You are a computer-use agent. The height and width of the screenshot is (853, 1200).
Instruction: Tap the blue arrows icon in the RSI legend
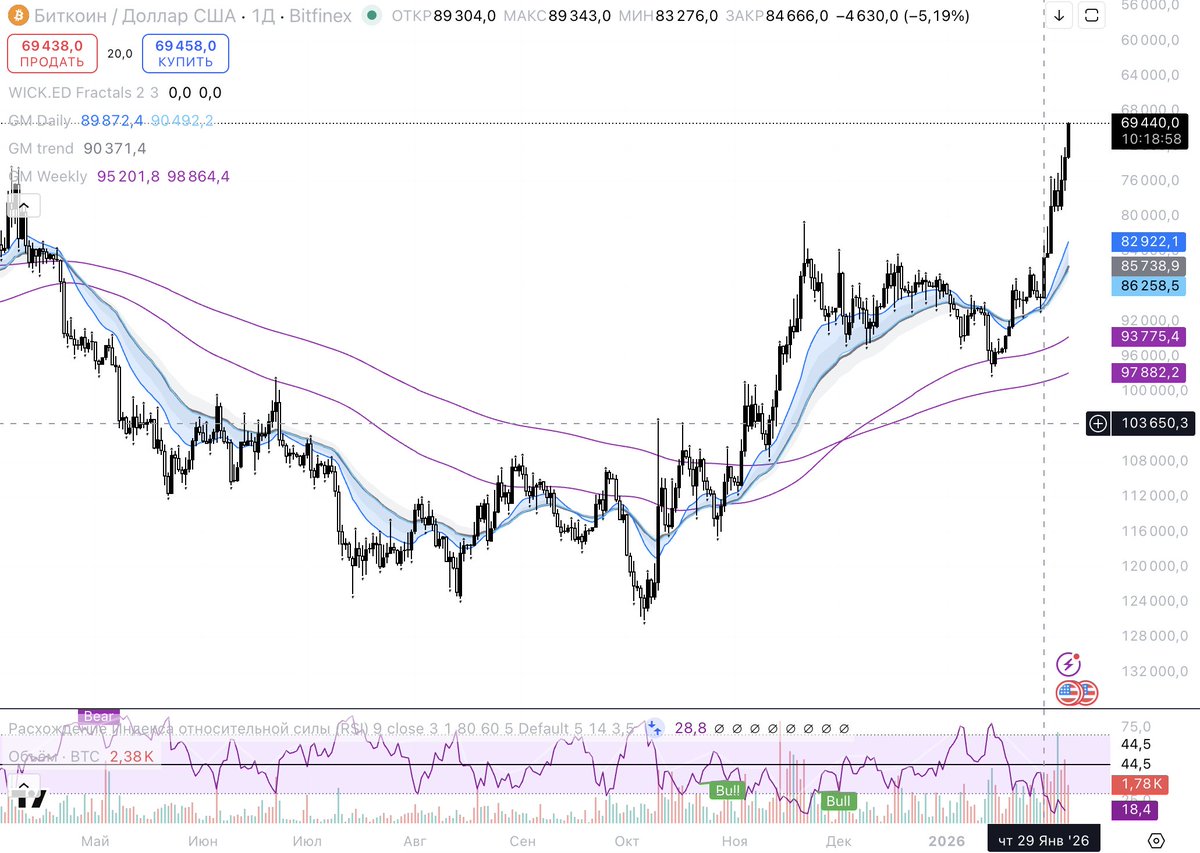[654, 729]
